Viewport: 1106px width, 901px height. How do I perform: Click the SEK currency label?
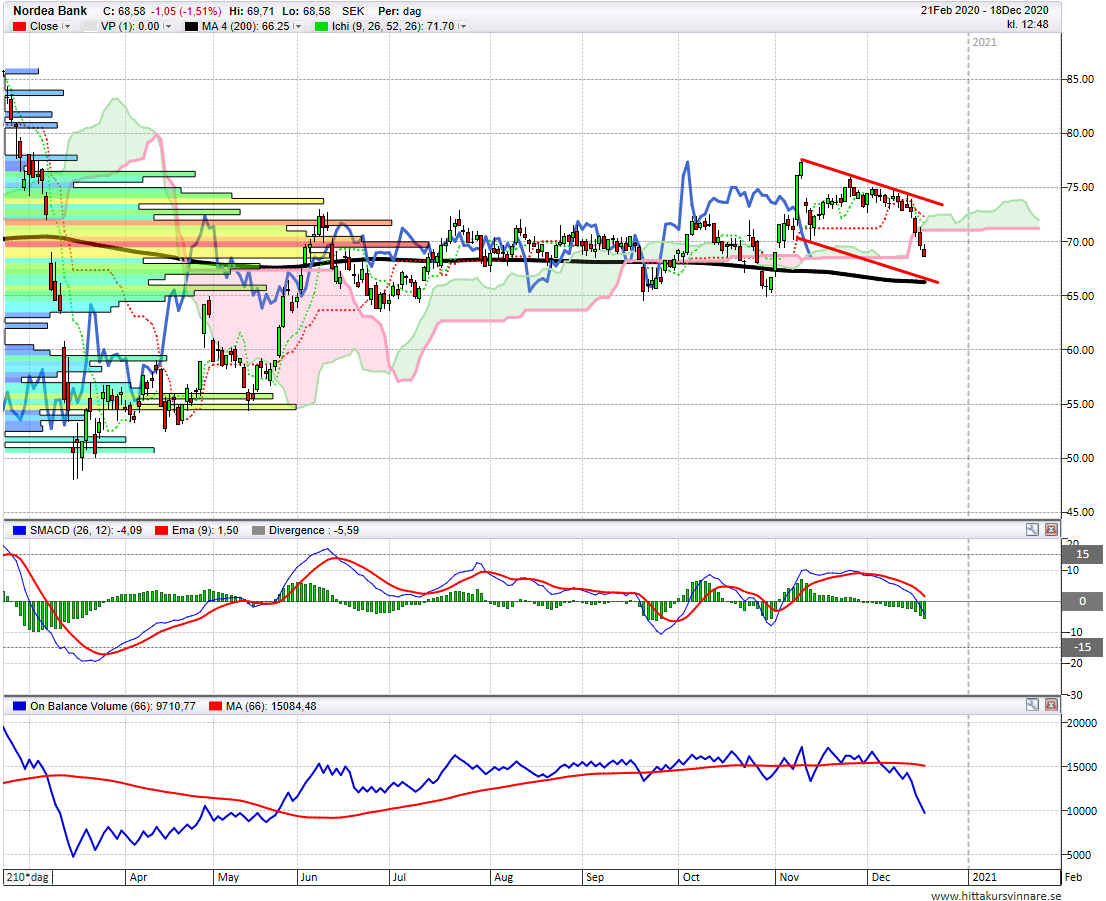coord(353,11)
